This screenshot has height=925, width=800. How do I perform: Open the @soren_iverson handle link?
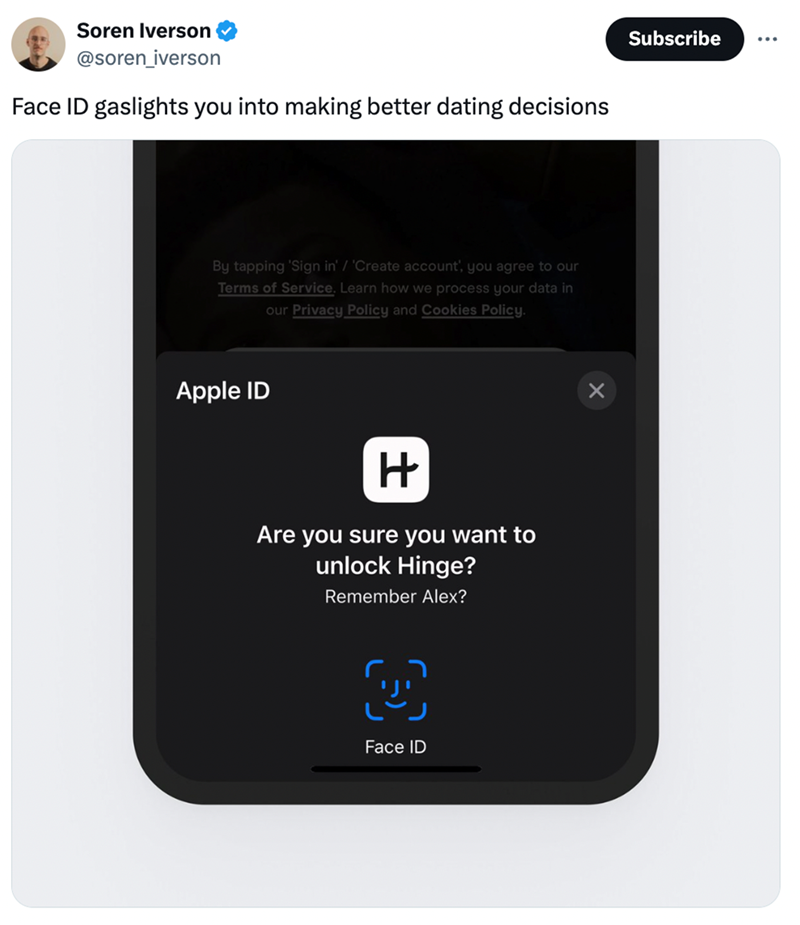click(x=149, y=58)
